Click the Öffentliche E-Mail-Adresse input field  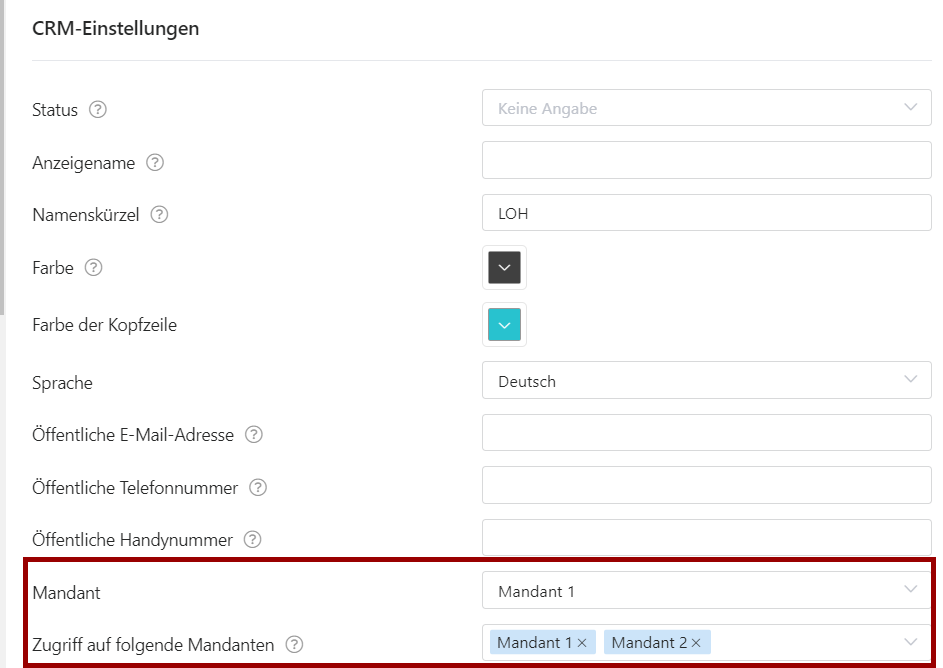(x=707, y=432)
